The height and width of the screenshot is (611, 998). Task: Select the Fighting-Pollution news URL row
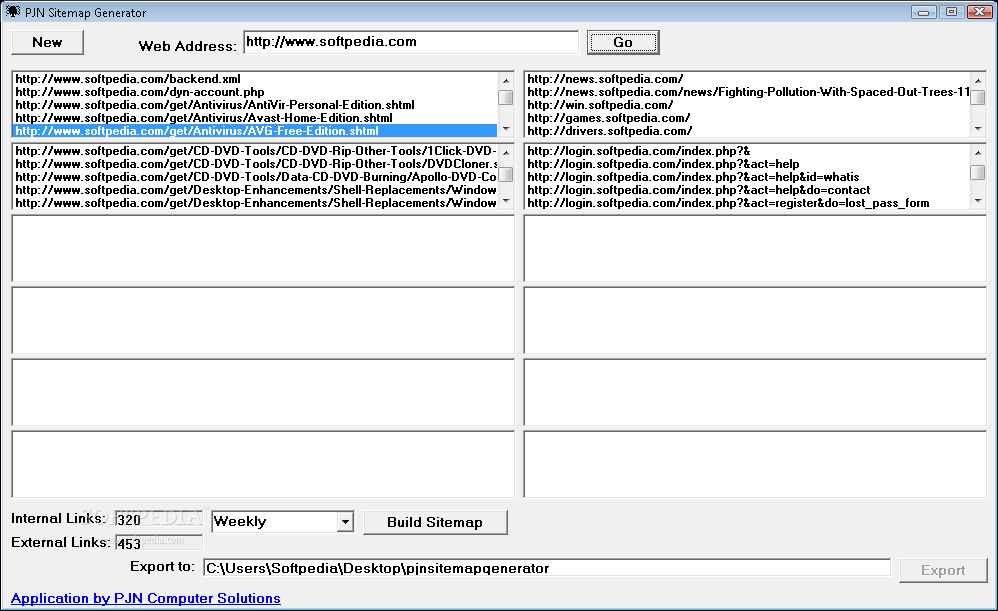point(747,92)
